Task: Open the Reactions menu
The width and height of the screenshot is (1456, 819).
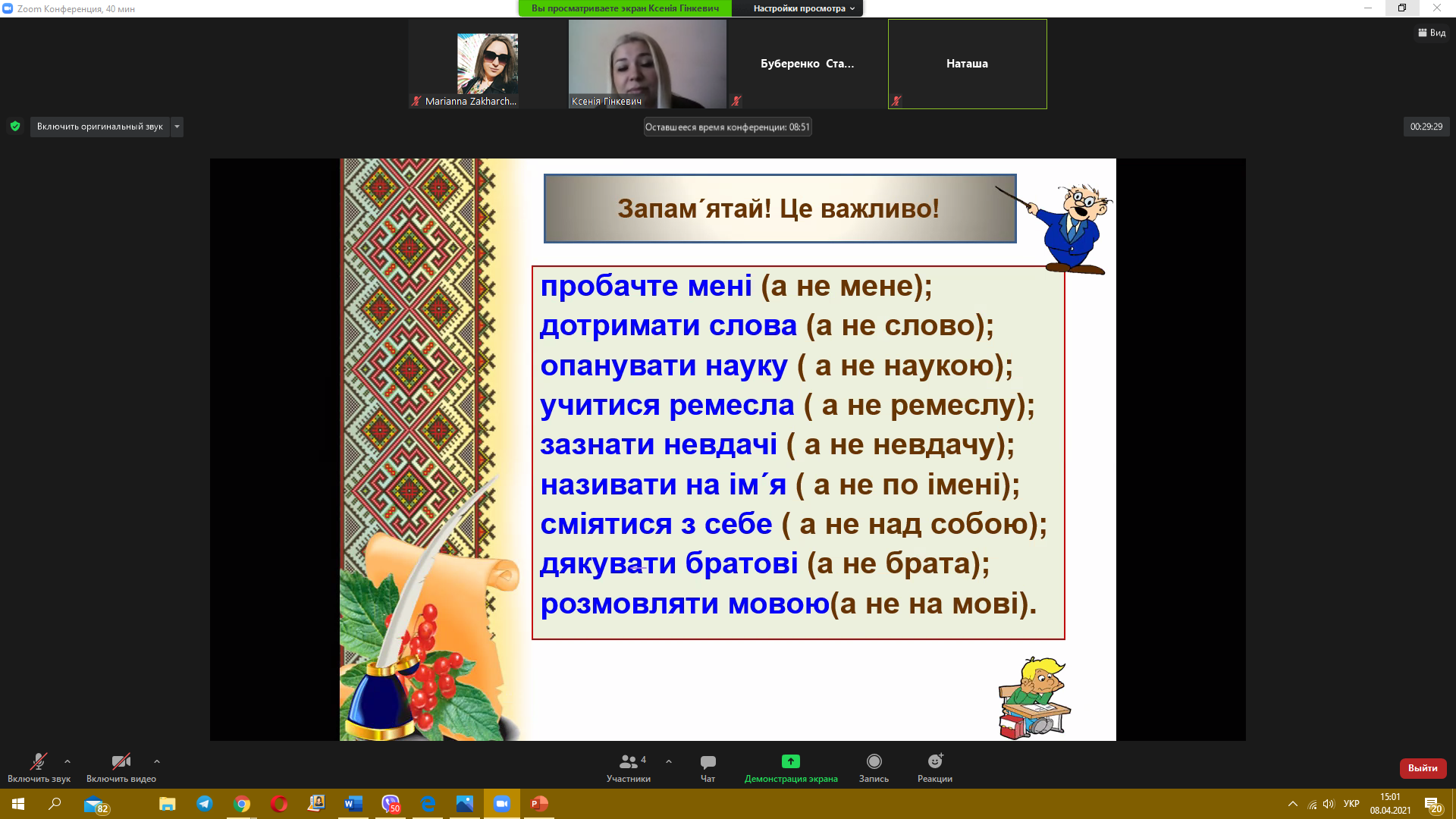Action: click(x=934, y=761)
